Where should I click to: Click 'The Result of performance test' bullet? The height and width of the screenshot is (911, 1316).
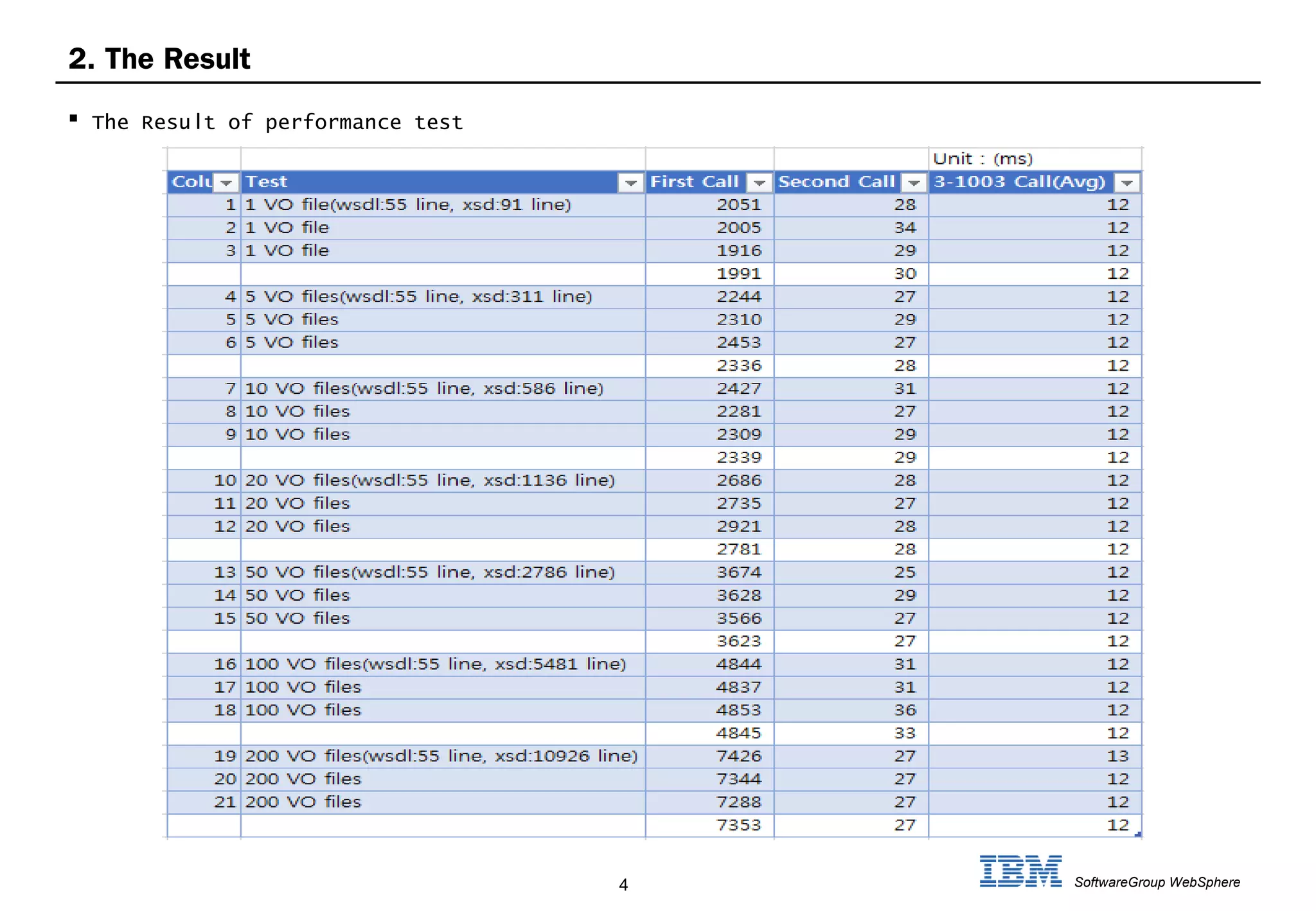[x=277, y=122]
